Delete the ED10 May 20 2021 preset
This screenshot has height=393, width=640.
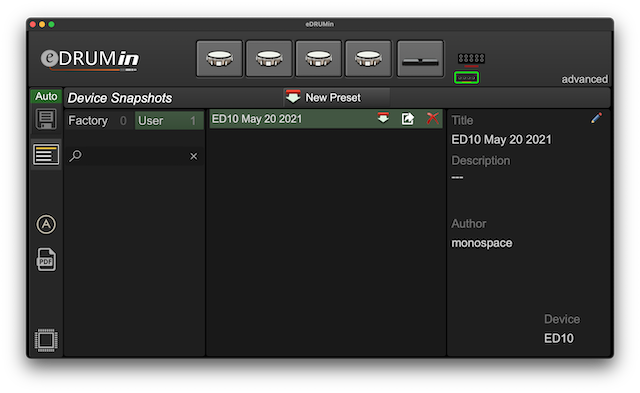tap(433, 118)
